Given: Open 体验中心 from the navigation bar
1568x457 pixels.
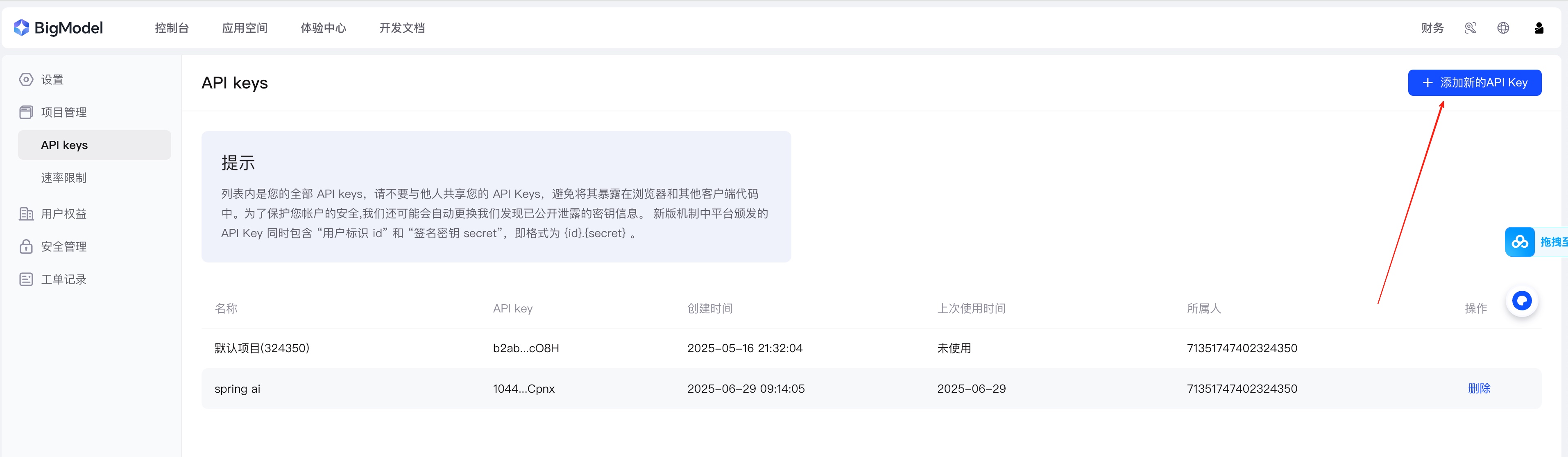Looking at the screenshot, I should pos(323,28).
